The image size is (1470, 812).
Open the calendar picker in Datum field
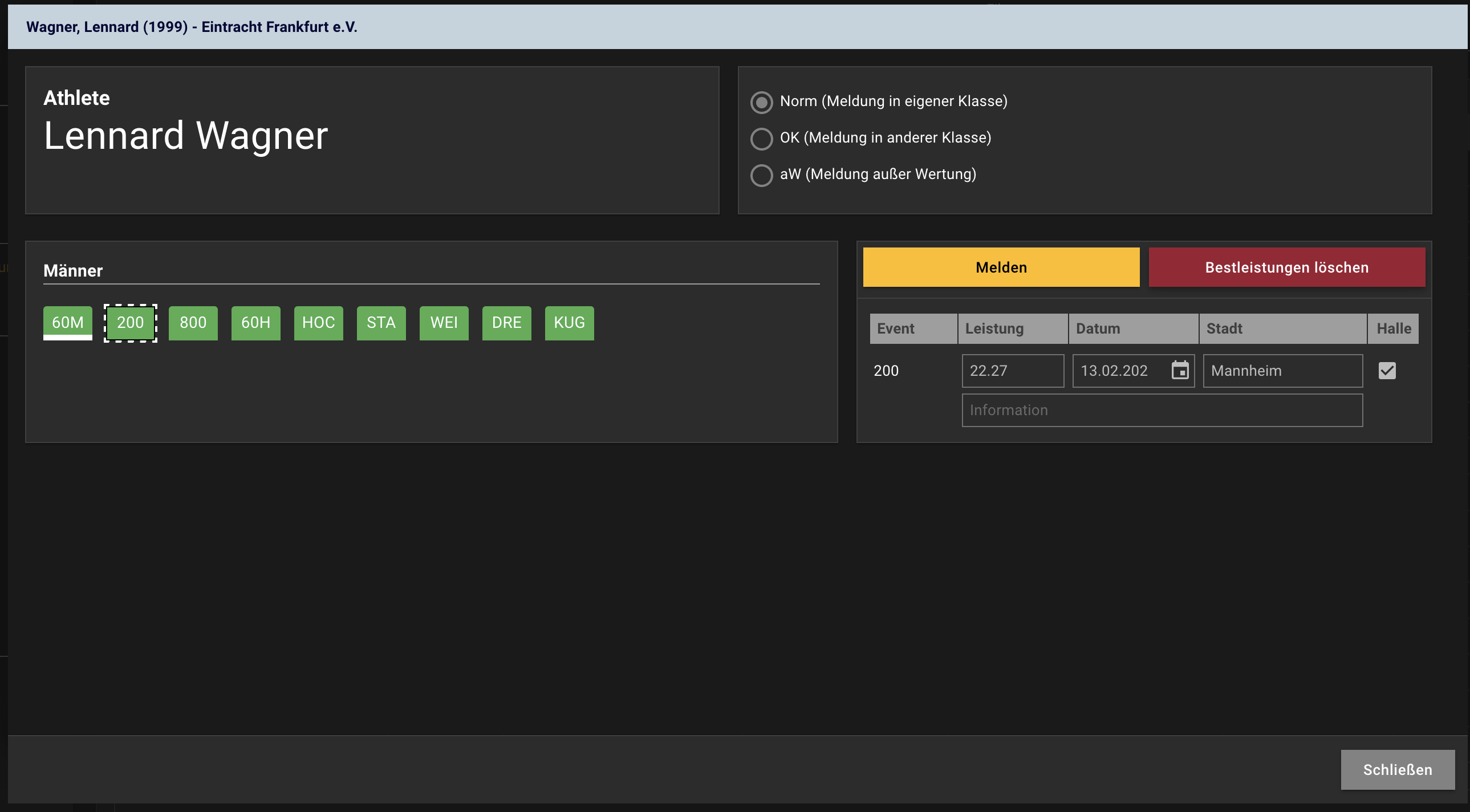point(1180,370)
